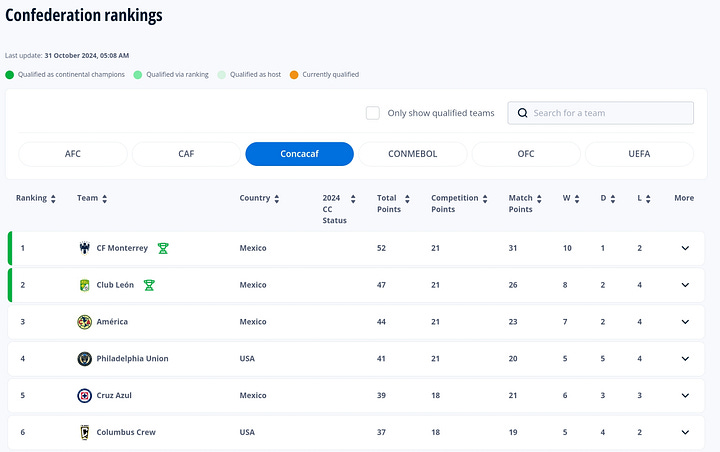Image resolution: width=720 pixels, height=452 pixels.
Task: Click Columbus Crew's total points value 37
Action: [381, 432]
